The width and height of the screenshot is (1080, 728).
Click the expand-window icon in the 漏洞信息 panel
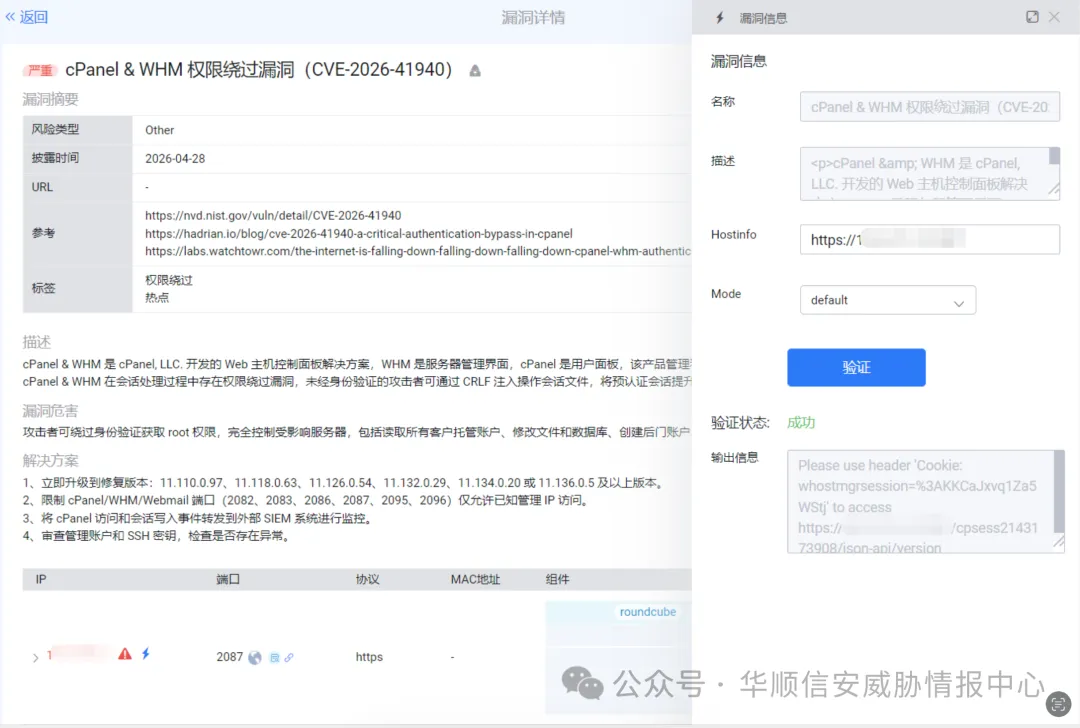(1032, 17)
